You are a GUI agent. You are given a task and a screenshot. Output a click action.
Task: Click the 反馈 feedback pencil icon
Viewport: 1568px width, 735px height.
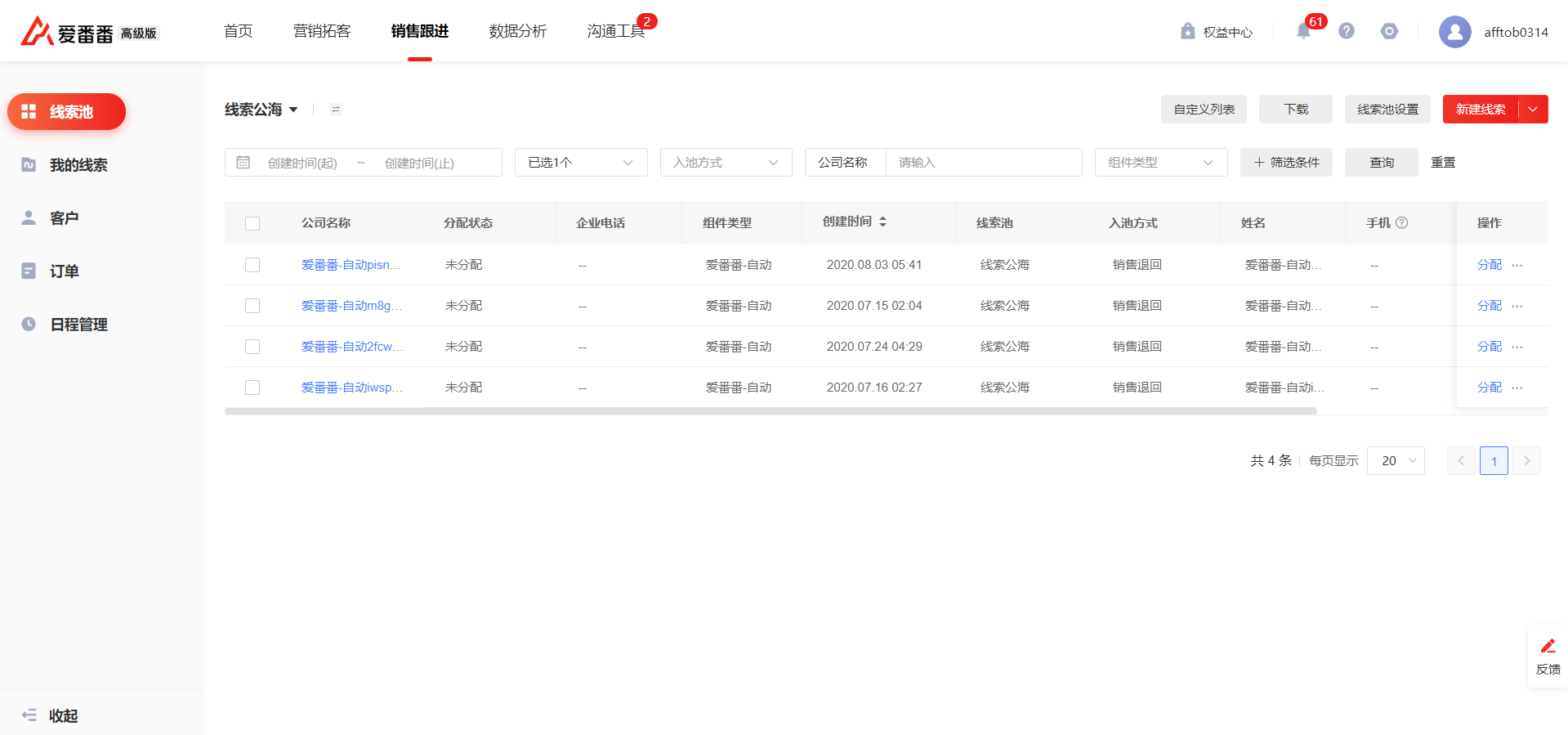(1548, 647)
